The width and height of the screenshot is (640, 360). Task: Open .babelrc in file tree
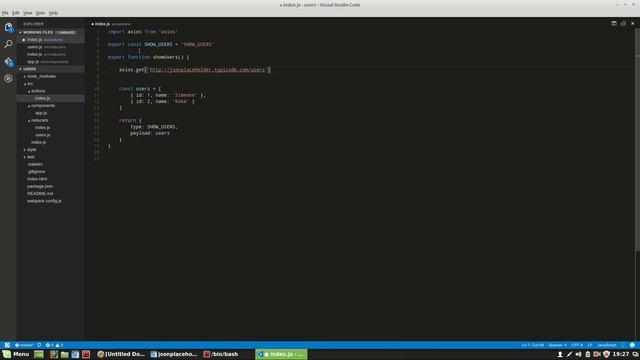pos(51,164)
